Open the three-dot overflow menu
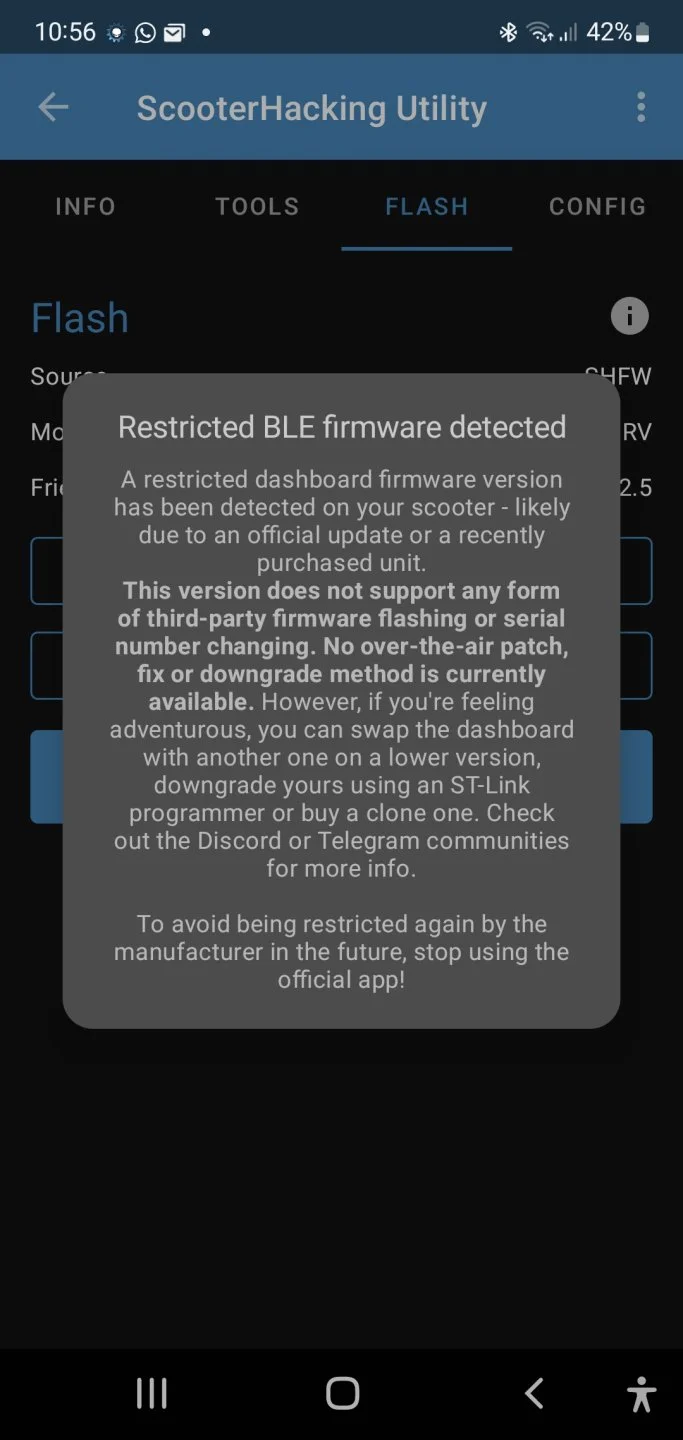This screenshot has height=1440, width=683. point(641,107)
